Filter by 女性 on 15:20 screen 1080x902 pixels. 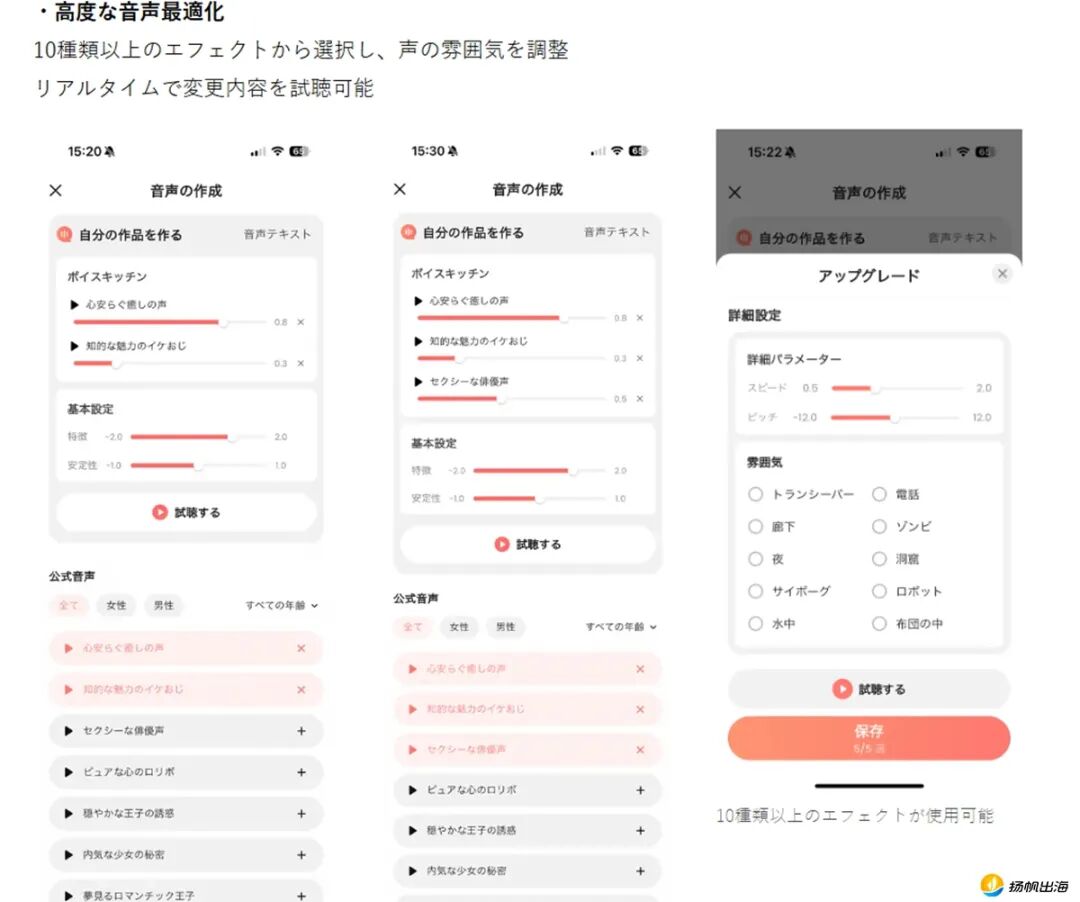(x=116, y=605)
